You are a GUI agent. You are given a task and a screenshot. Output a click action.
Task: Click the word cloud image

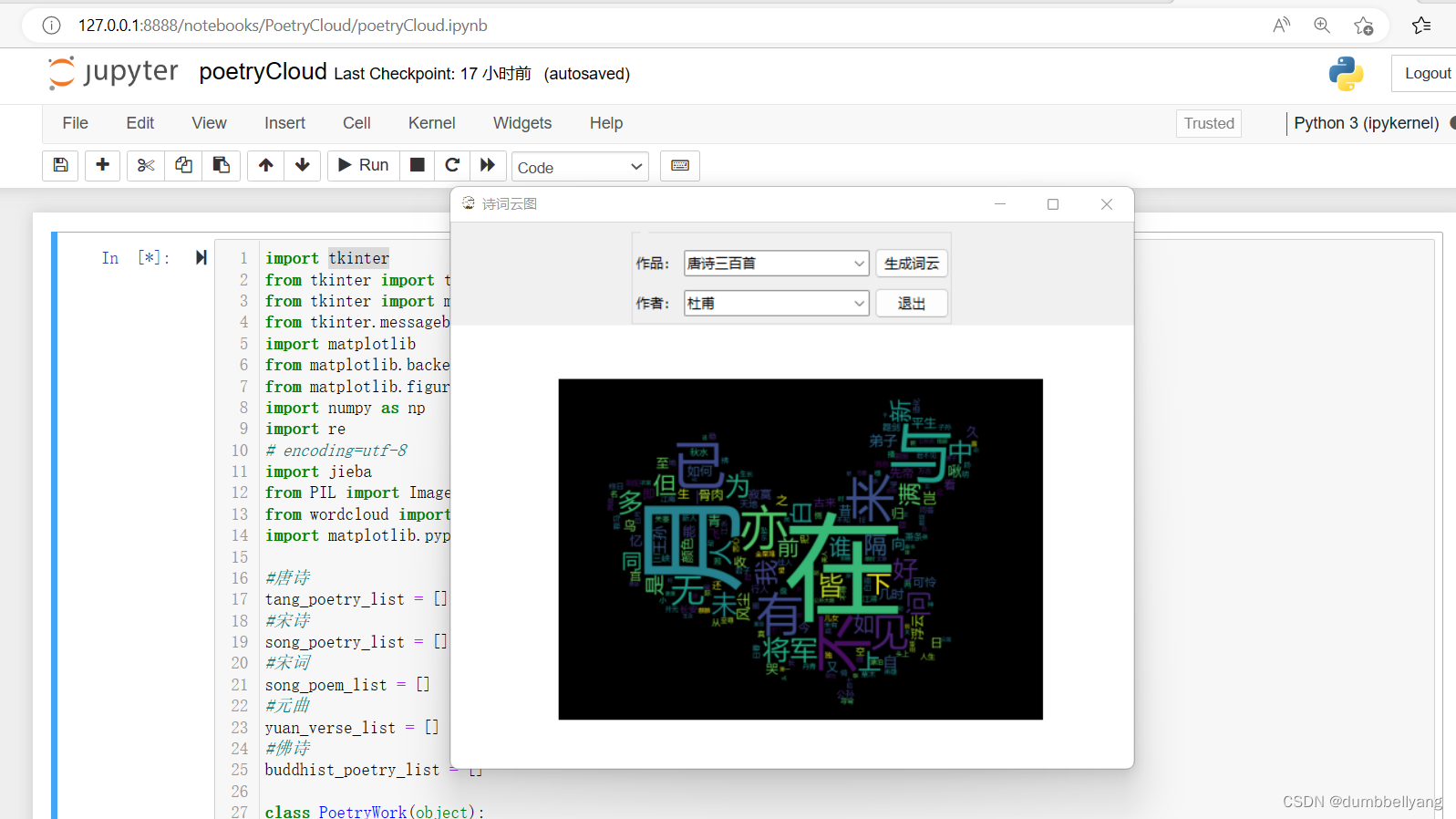coord(800,549)
